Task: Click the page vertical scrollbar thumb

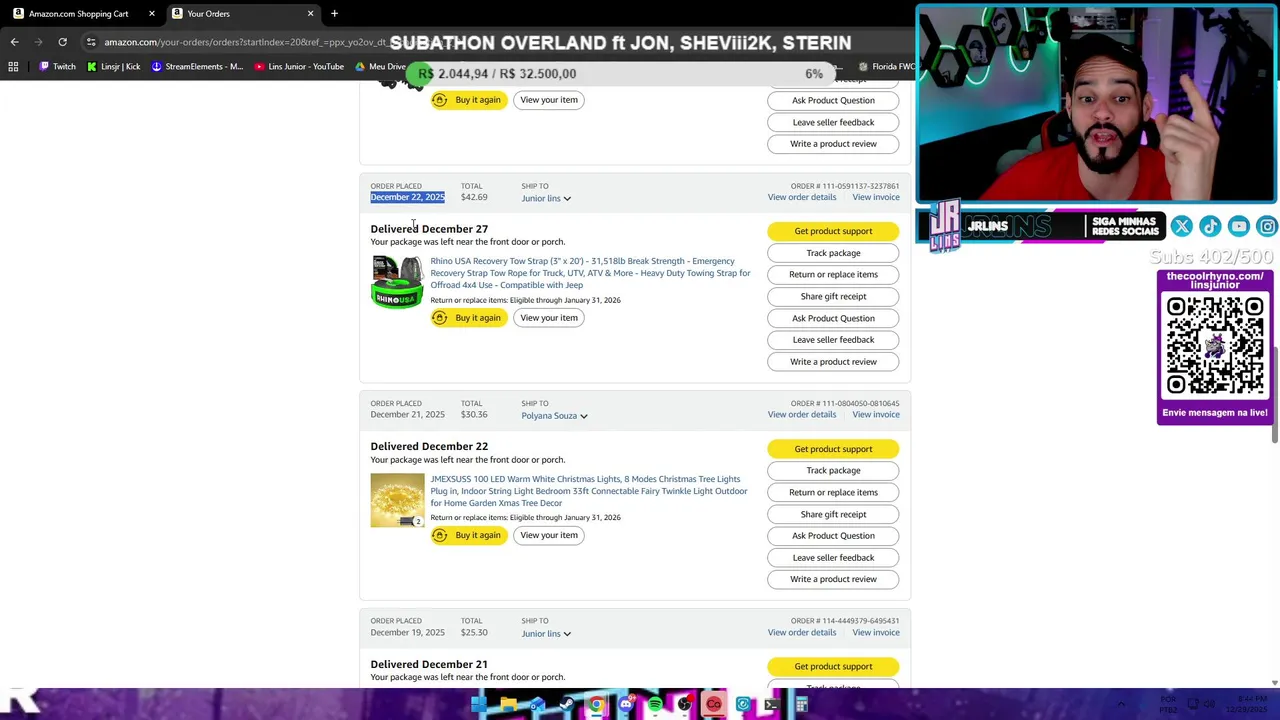Action: pos(1274,394)
